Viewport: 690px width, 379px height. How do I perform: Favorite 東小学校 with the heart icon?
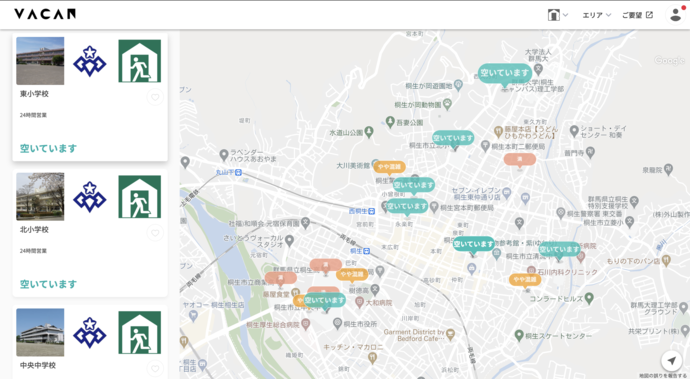(155, 97)
